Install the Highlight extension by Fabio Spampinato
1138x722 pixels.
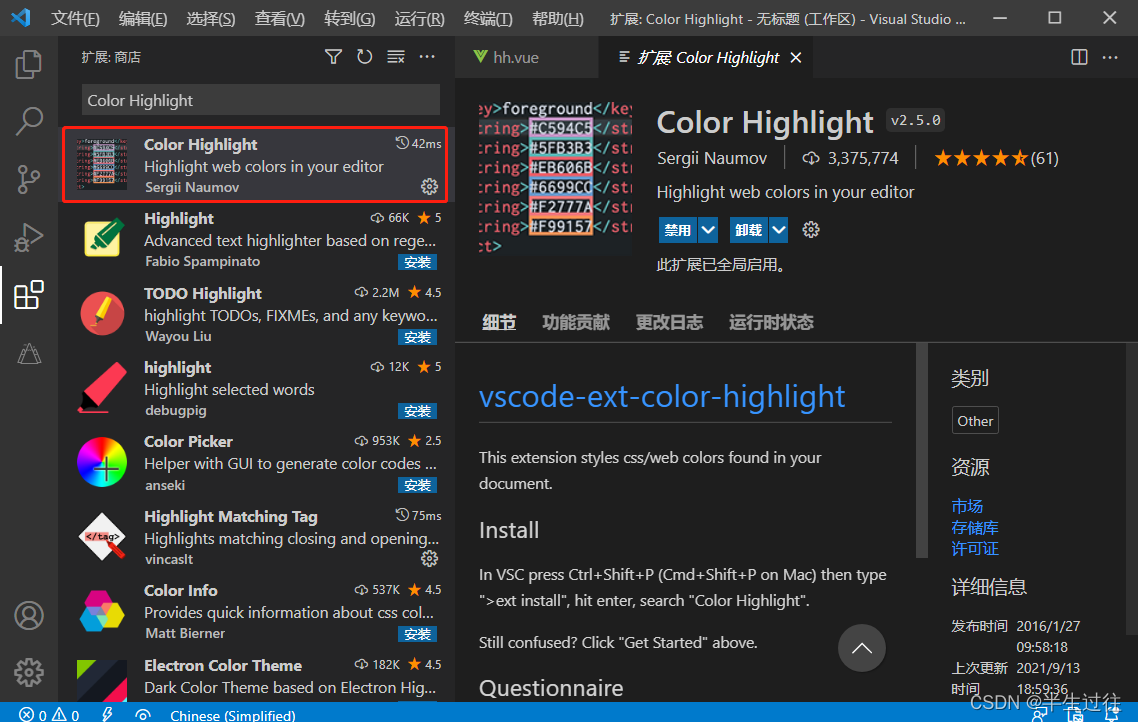[x=417, y=262]
